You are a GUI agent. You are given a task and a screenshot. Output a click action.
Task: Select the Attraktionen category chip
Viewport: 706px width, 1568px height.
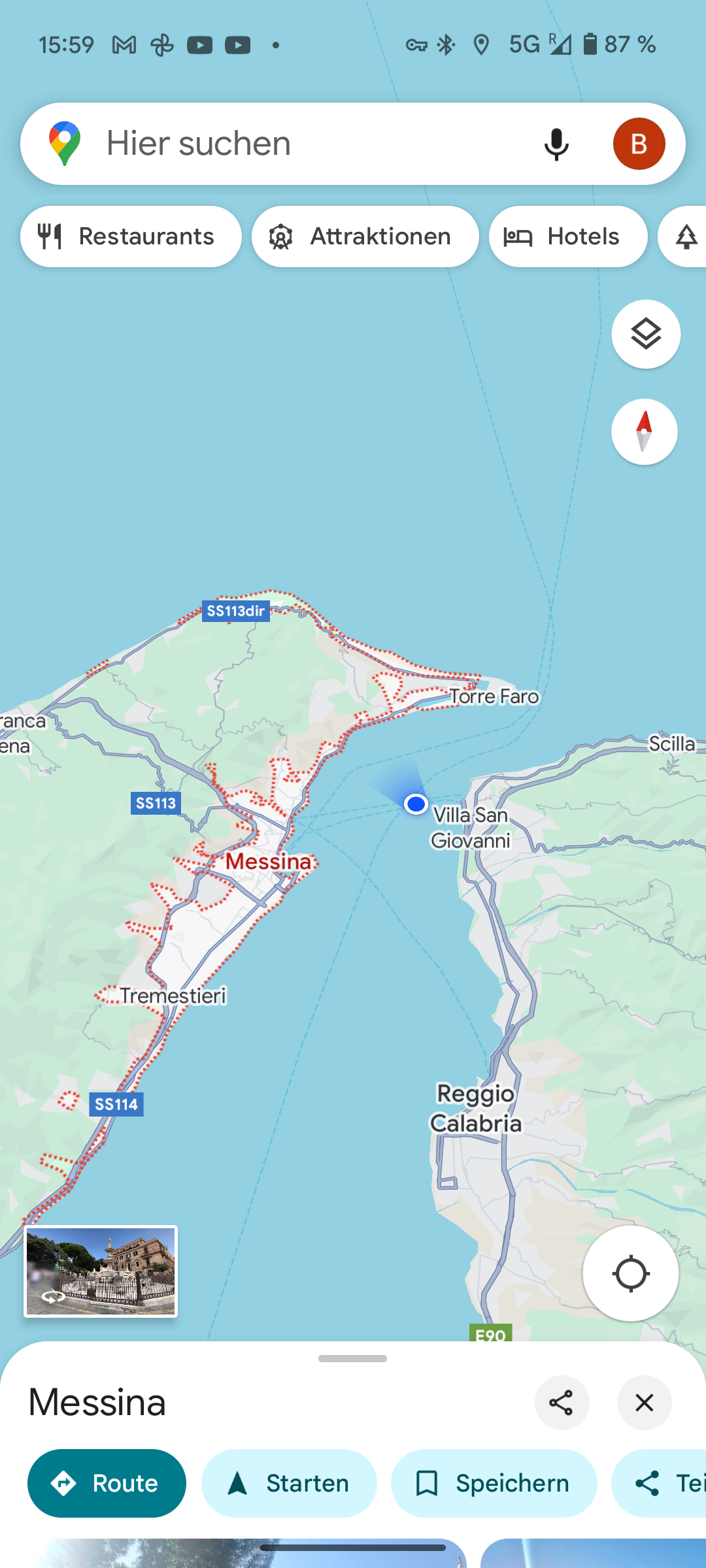(x=365, y=237)
